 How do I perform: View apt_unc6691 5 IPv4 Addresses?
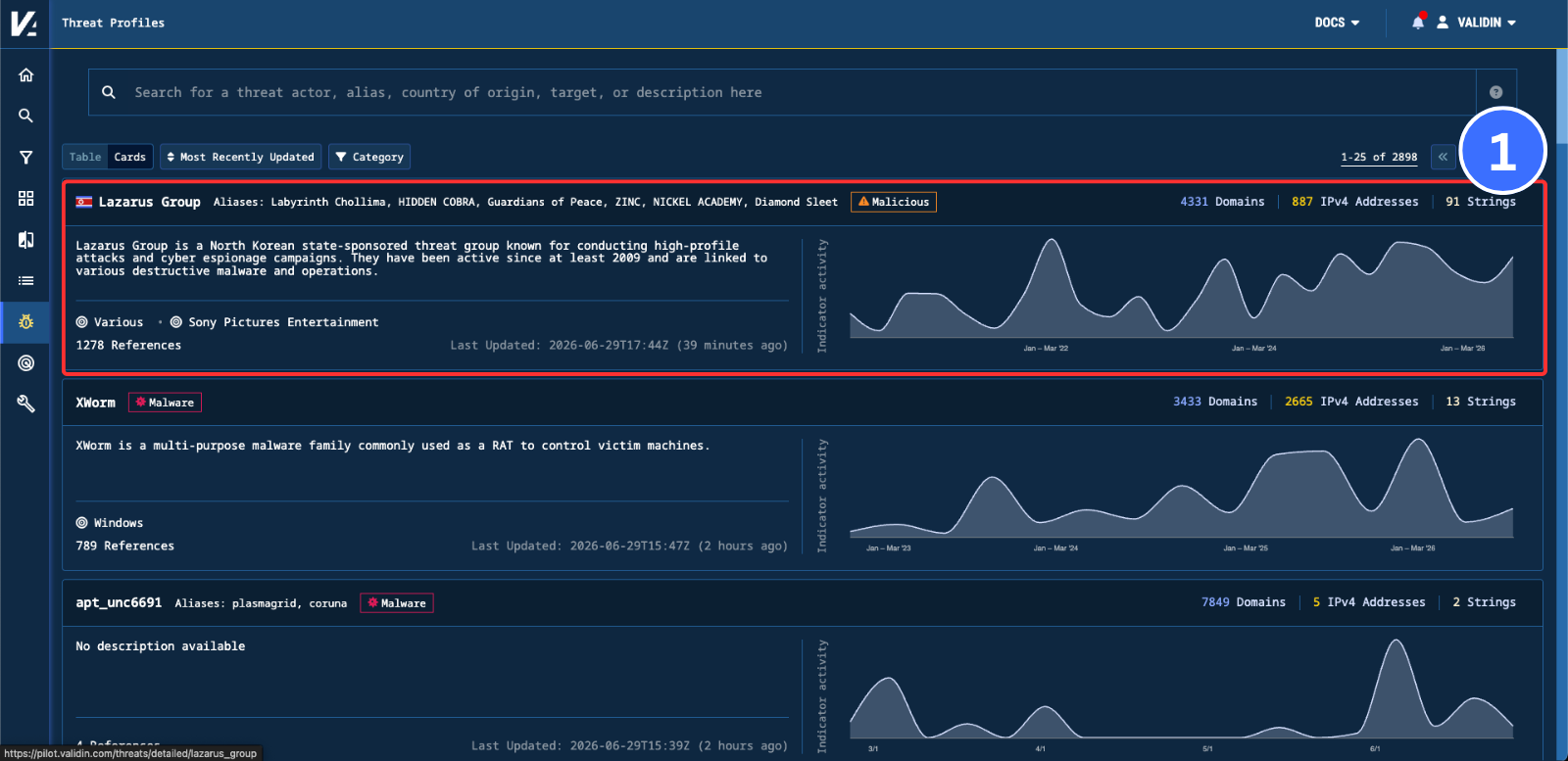click(x=1369, y=602)
